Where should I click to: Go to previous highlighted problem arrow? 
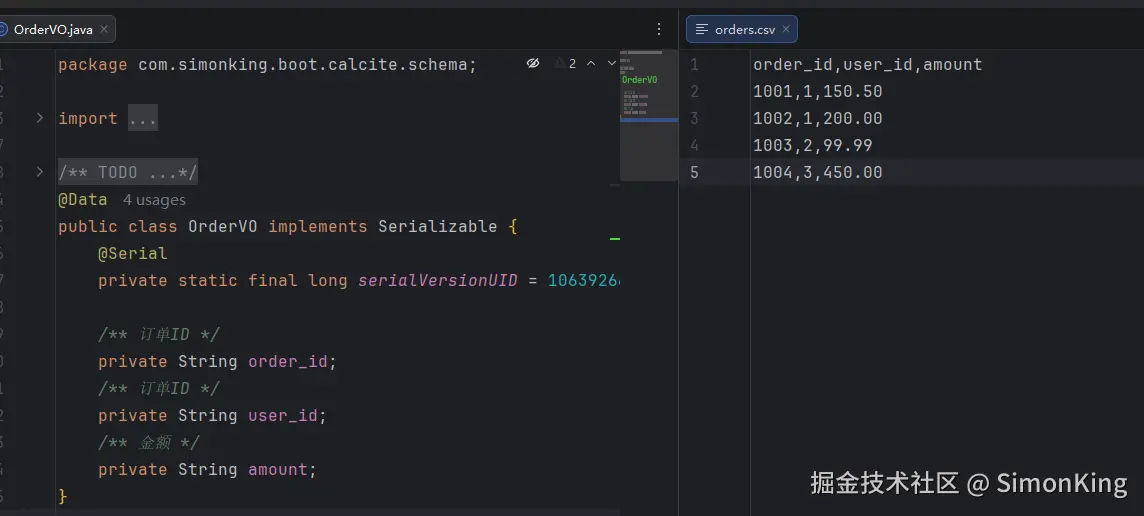(590, 63)
